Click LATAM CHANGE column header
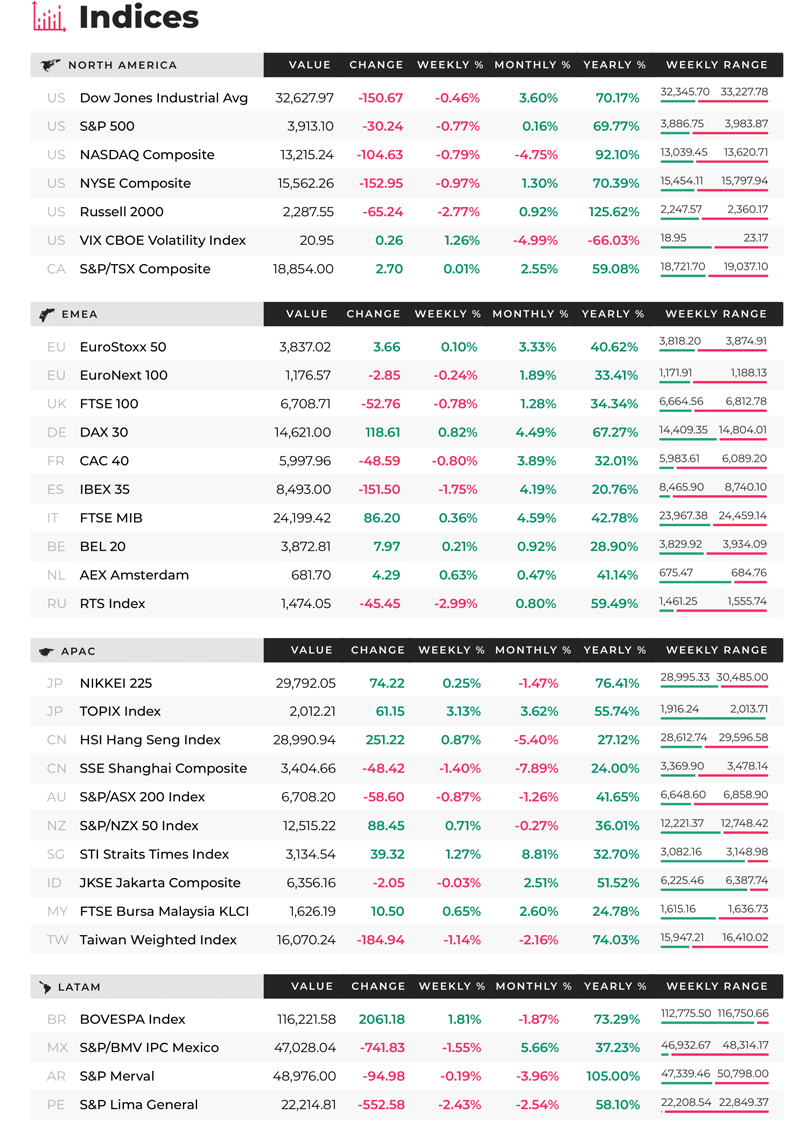Viewport: 806px width, 1142px height. 379,986
